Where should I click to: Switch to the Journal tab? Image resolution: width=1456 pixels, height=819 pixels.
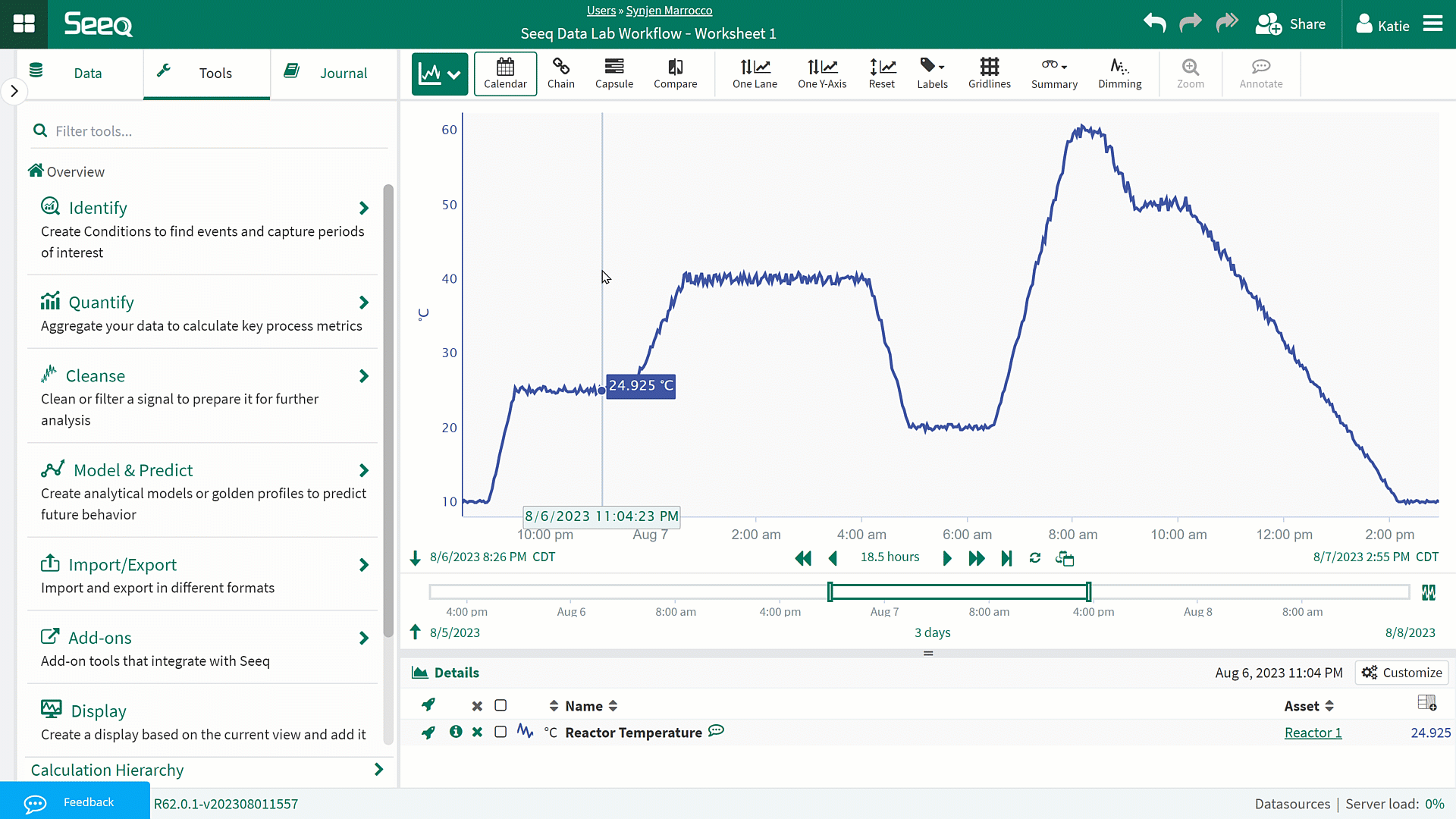tap(326, 74)
